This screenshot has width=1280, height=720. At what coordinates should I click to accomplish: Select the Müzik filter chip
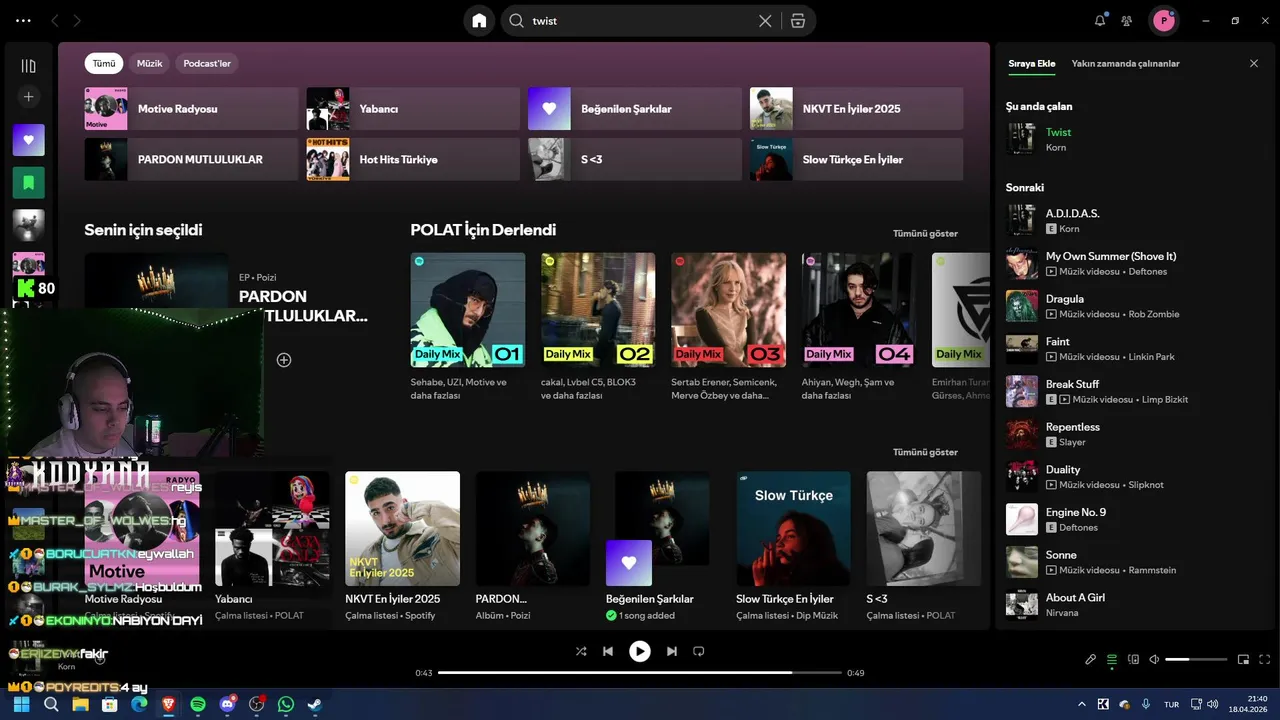pos(149,63)
